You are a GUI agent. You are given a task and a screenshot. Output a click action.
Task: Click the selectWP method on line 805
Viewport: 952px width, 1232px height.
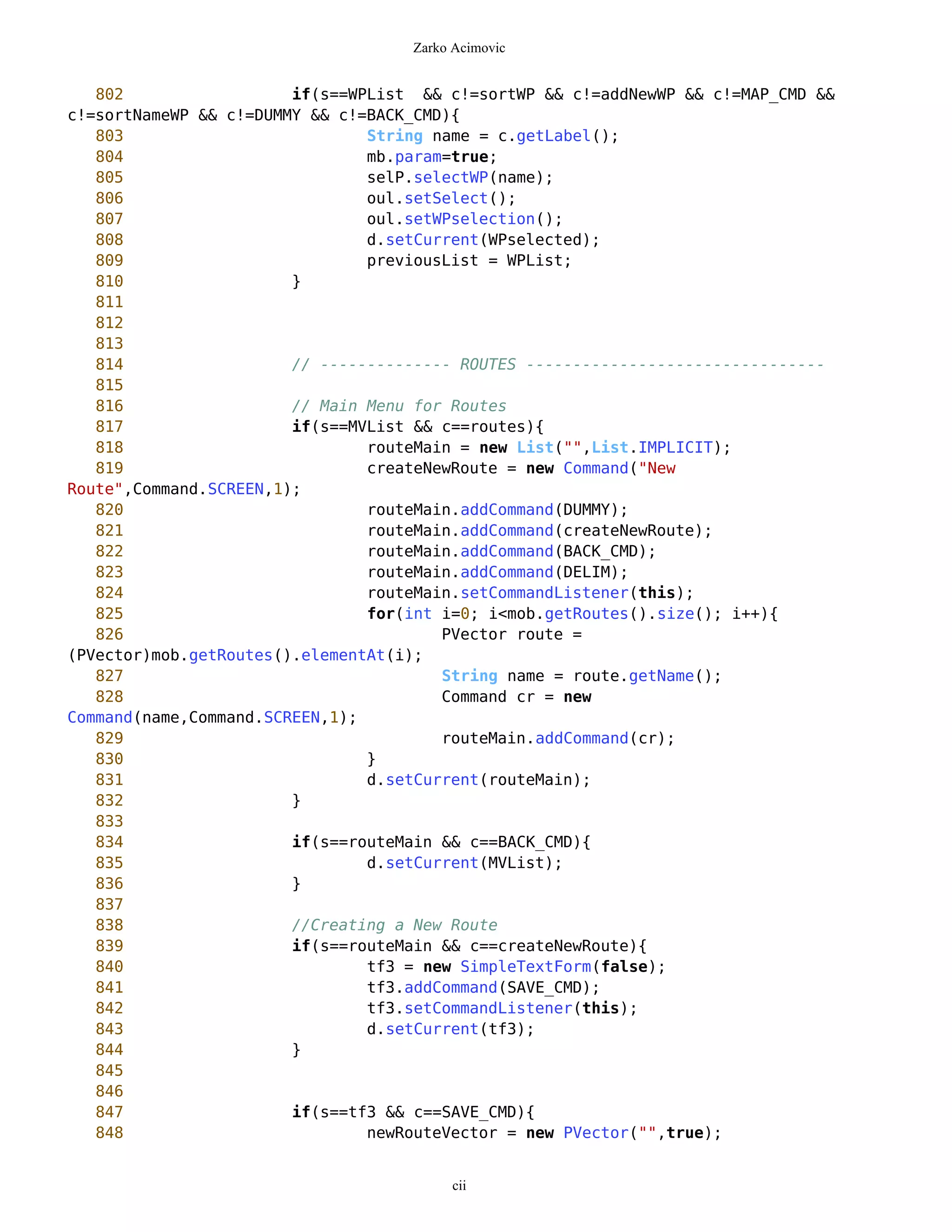pyautogui.click(x=450, y=178)
